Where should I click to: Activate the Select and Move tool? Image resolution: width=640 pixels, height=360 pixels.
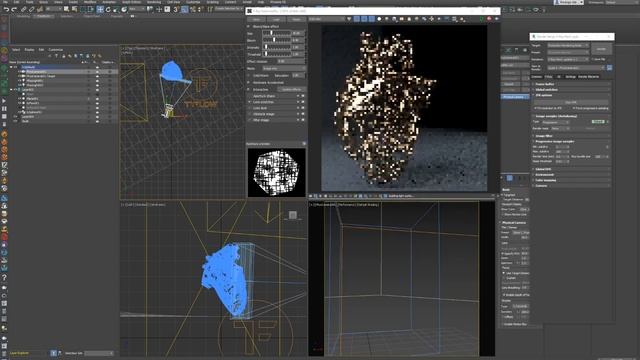pyautogui.click(x=100, y=9)
